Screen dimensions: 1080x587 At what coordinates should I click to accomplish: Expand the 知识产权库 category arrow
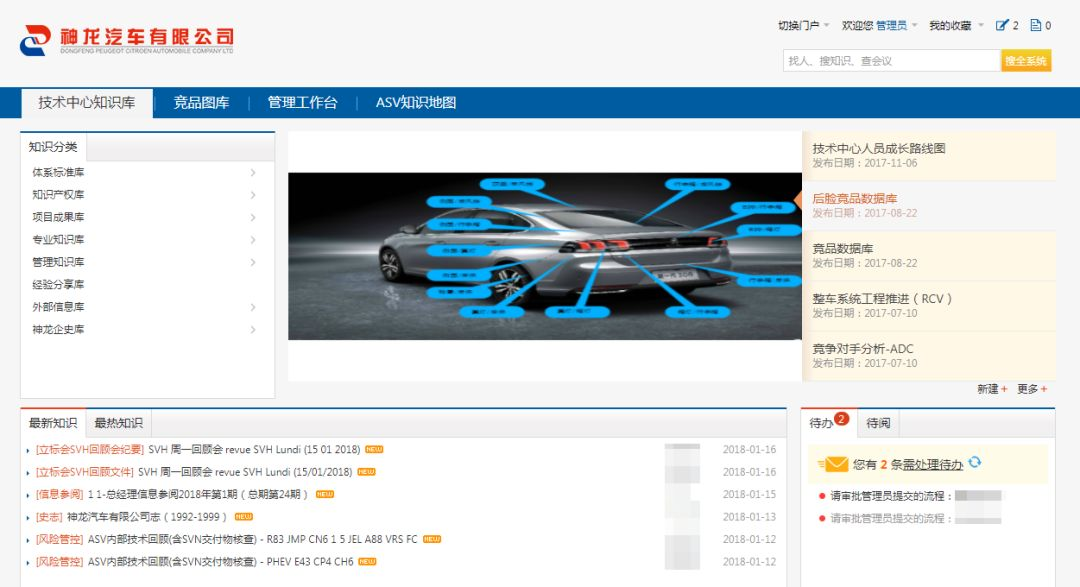(x=253, y=195)
